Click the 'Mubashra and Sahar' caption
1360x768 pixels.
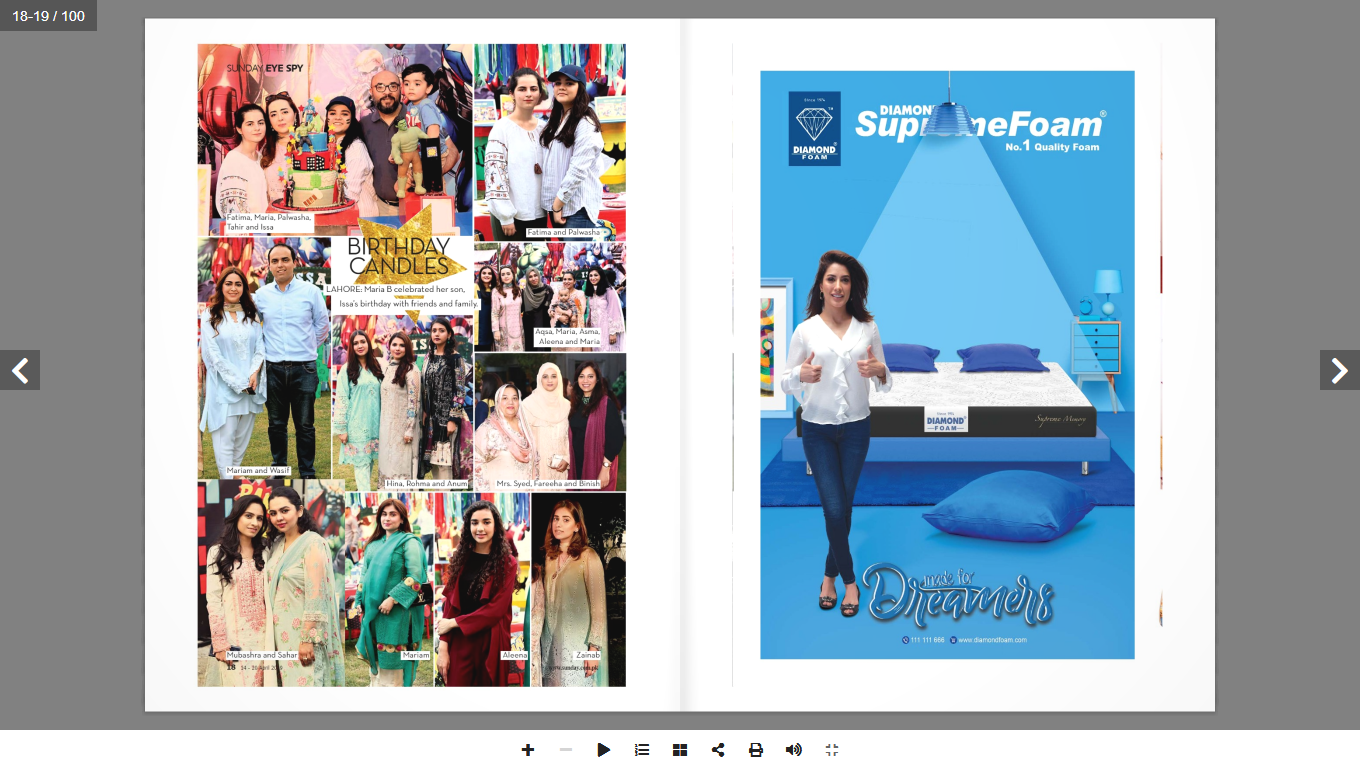(262, 655)
